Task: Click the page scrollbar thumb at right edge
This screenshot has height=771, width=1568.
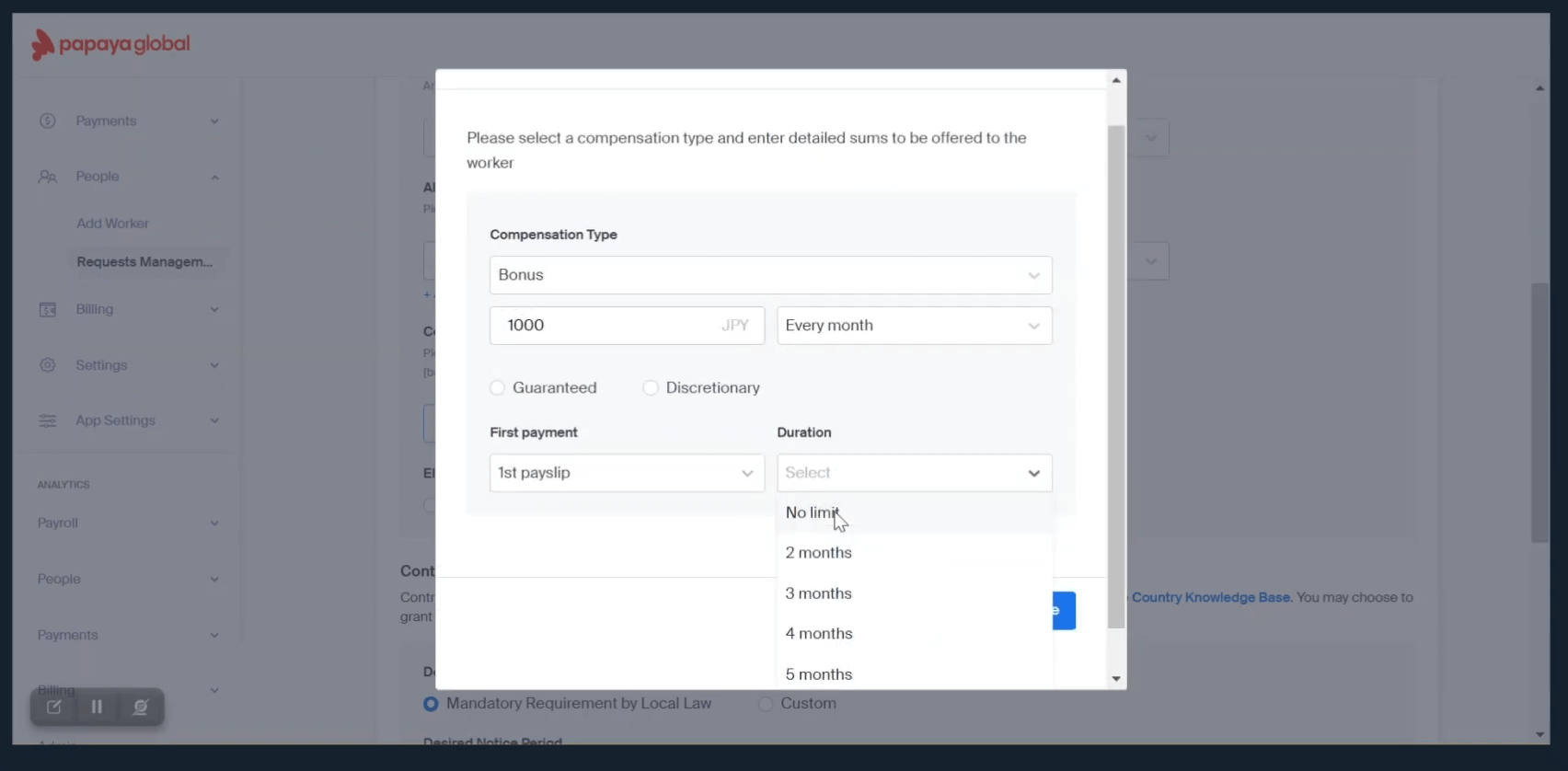Action: 1539,413
